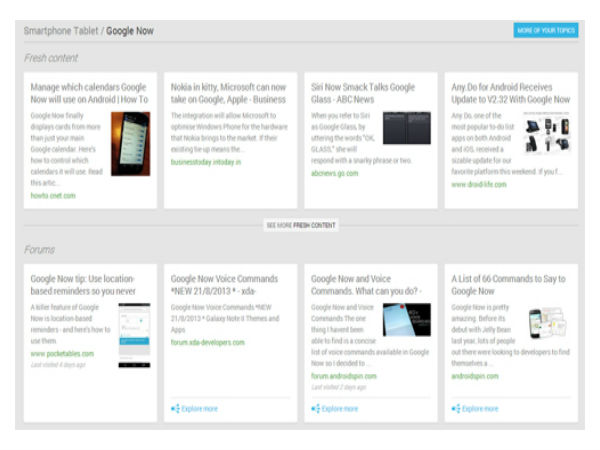Visit businesstoday.intoday.in source link
Viewport: 600px width, 450px height.
pos(206,162)
